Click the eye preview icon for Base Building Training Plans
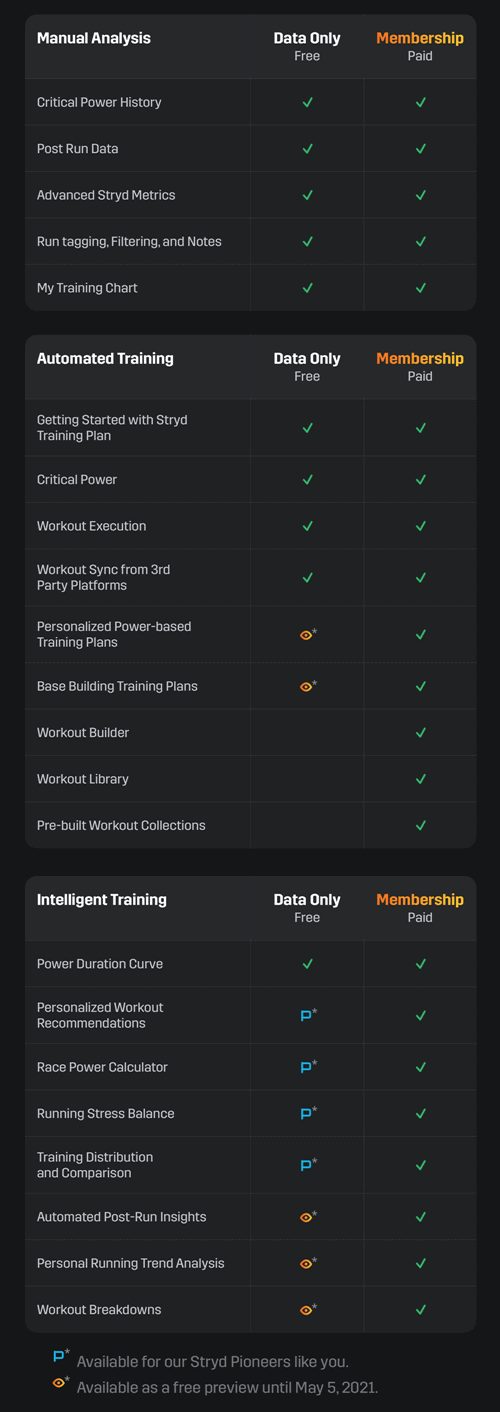Image resolution: width=500 pixels, height=1412 pixels. pos(307,686)
